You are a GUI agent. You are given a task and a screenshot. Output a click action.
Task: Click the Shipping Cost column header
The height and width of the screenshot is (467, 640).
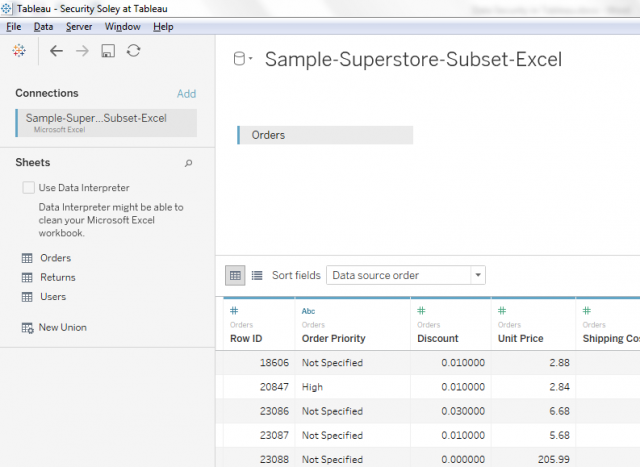611,338
